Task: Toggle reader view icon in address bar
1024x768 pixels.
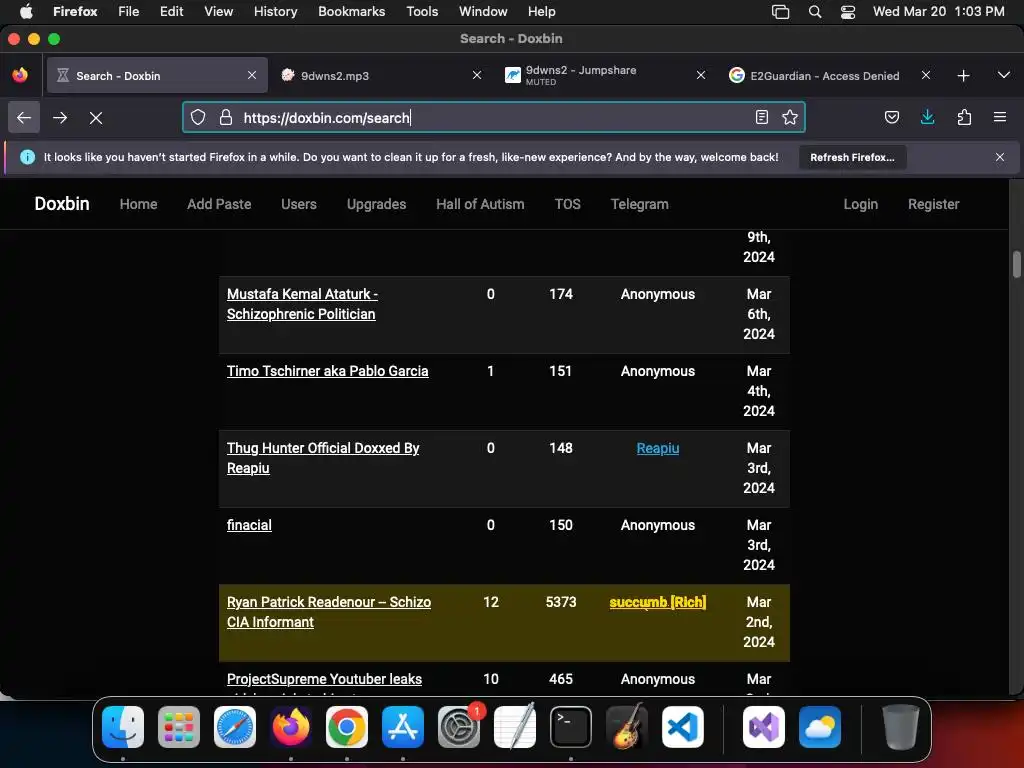Action: click(x=761, y=118)
